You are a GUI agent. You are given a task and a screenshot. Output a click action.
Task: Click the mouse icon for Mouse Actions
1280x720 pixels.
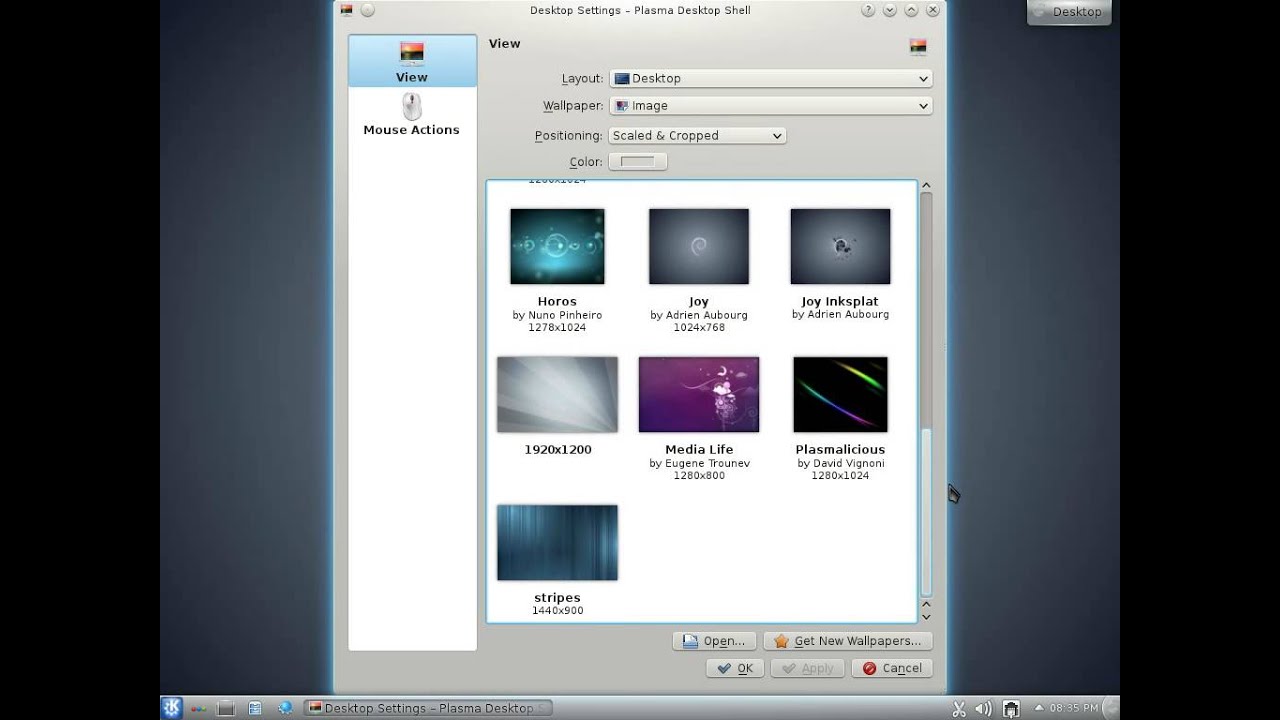coord(412,106)
